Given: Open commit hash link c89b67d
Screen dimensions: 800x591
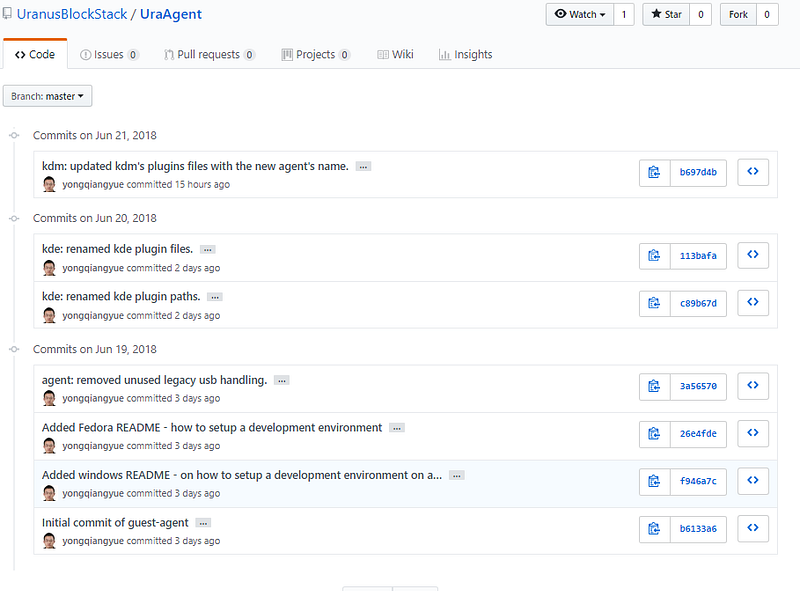Looking at the screenshot, I should 698,303.
